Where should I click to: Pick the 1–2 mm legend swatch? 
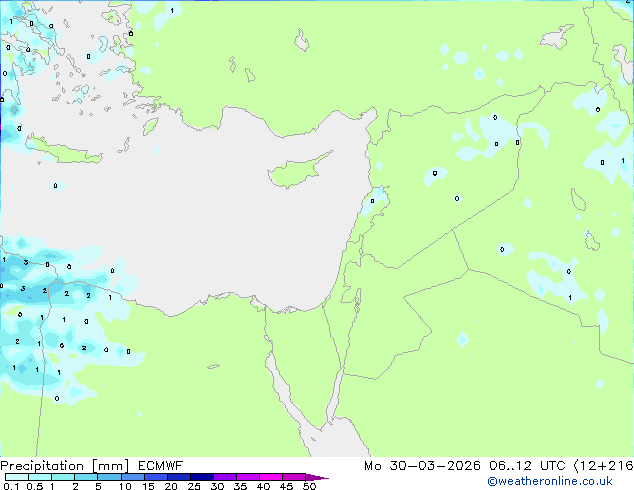pyautogui.click(x=63, y=477)
